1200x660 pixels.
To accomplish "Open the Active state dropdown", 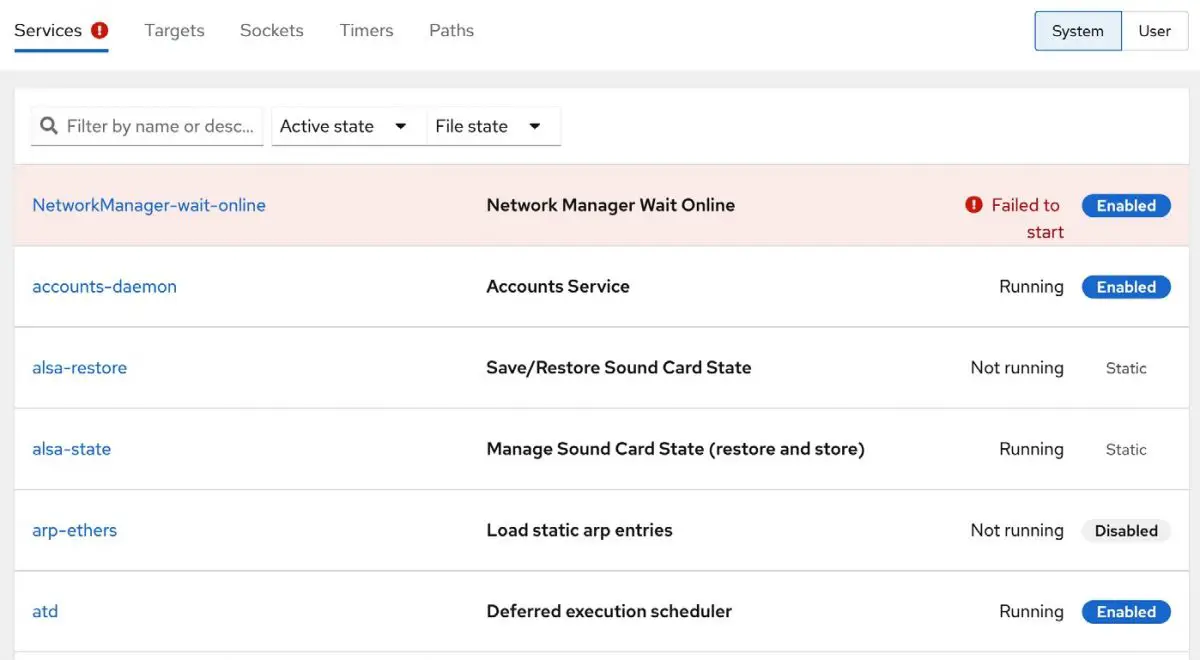I will (x=345, y=126).
